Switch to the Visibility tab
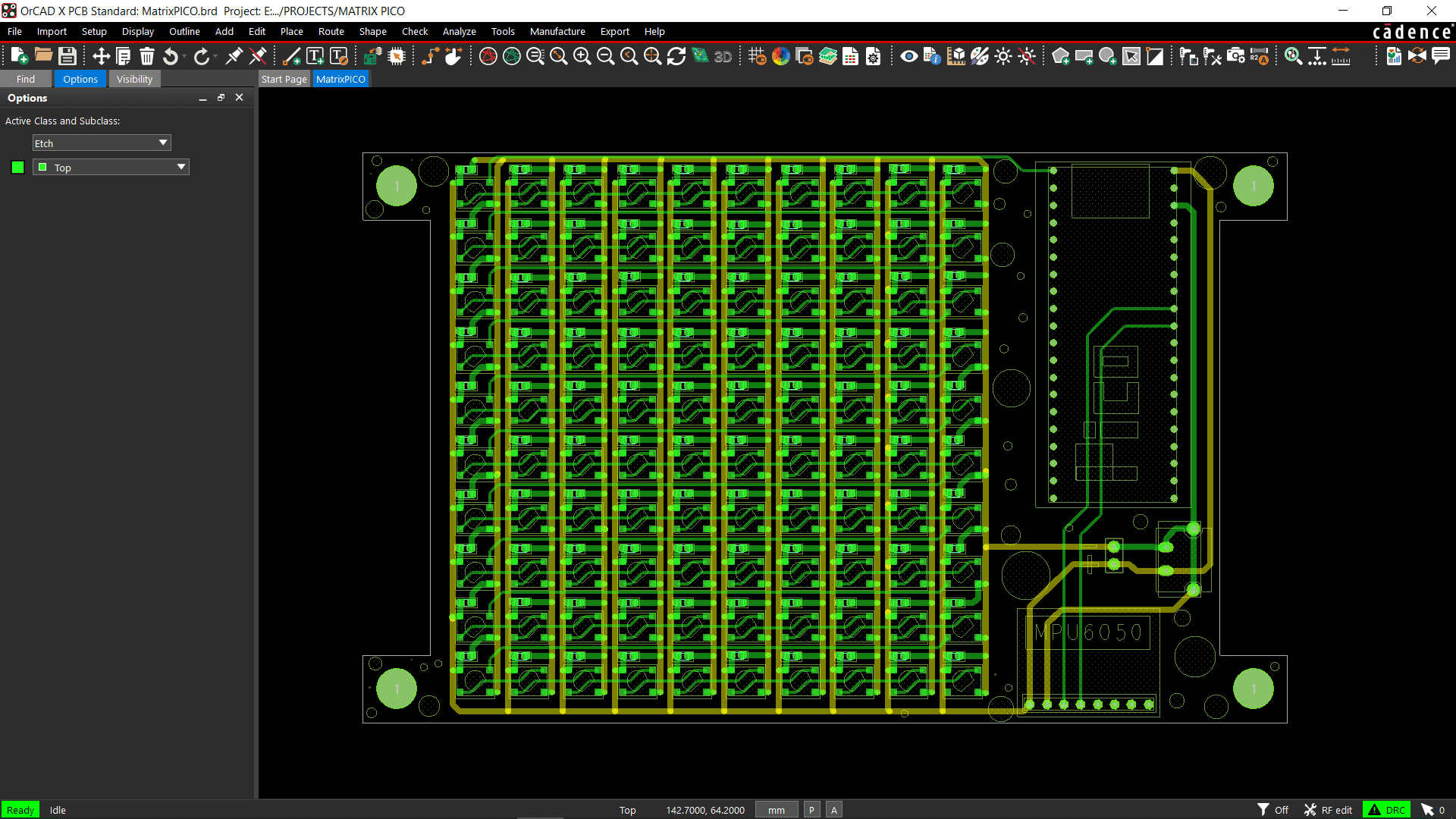 click(x=134, y=79)
